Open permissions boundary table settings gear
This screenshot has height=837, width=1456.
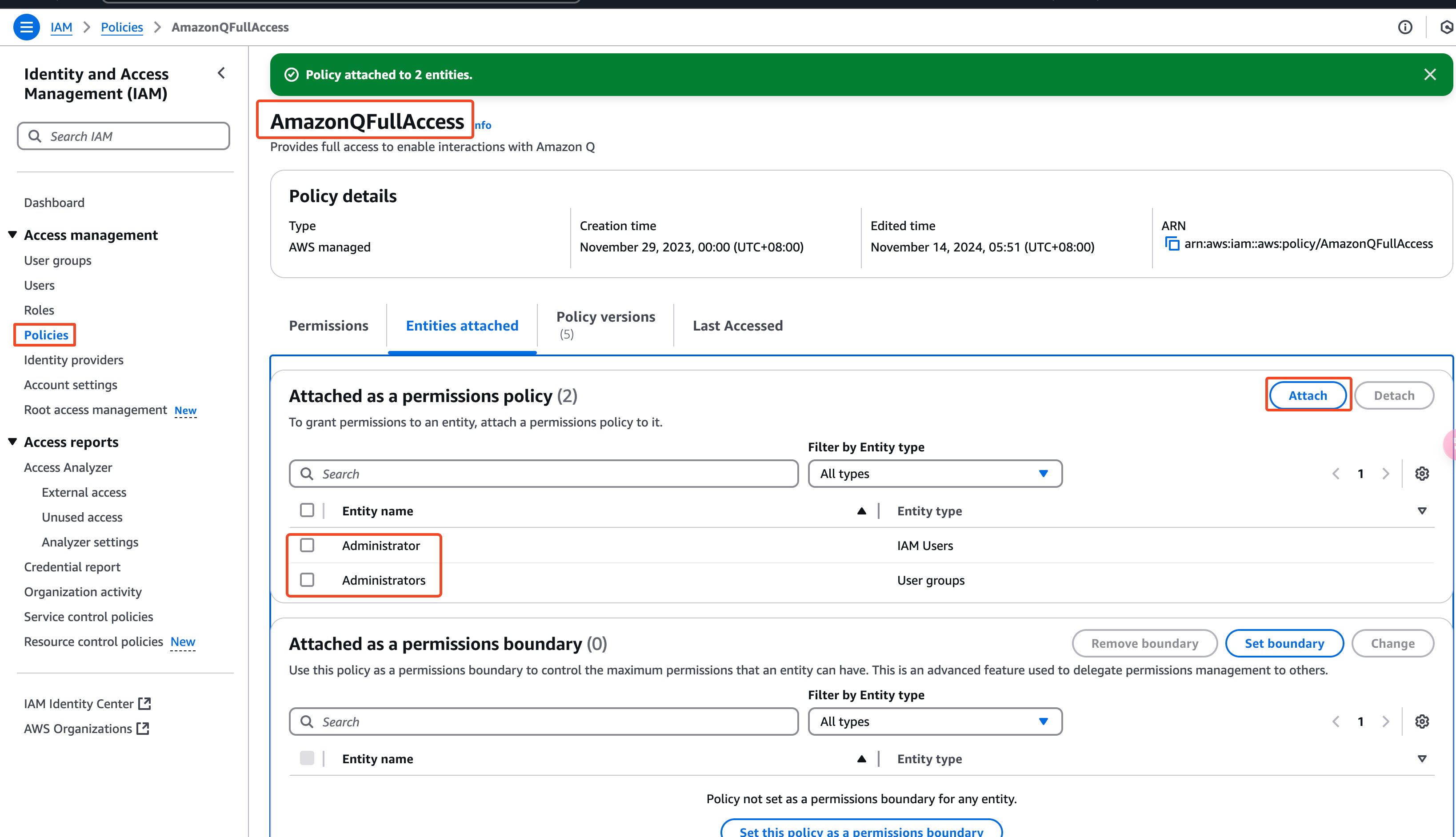1421,721
